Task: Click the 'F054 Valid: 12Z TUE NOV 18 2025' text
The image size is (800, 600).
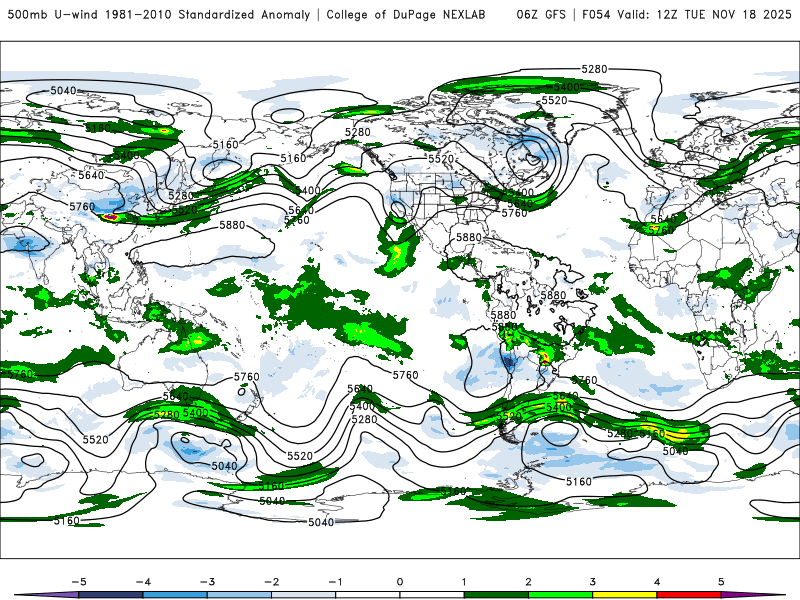Action: coord(687,15)
